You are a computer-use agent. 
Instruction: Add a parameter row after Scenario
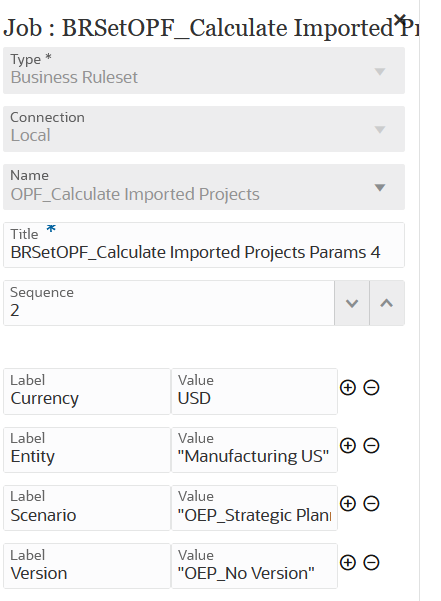coord(348,503)
